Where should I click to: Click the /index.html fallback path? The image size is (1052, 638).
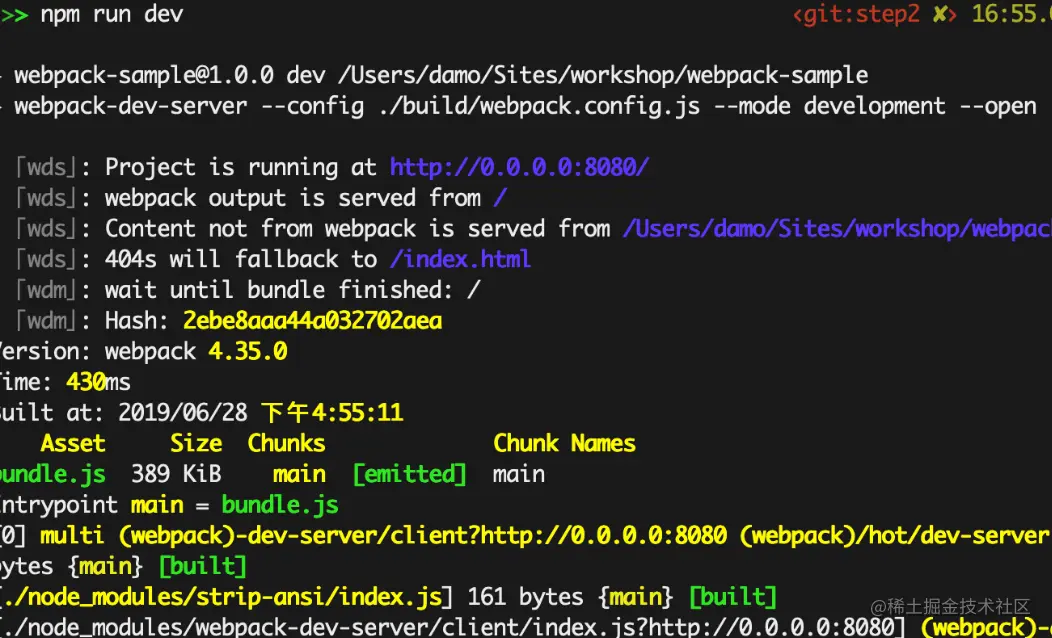[x=460, y=259]
